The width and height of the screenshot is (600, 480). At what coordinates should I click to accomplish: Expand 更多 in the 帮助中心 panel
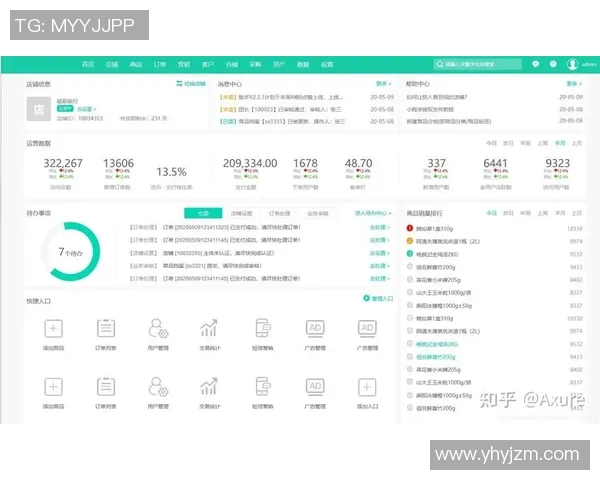[573, 84]
